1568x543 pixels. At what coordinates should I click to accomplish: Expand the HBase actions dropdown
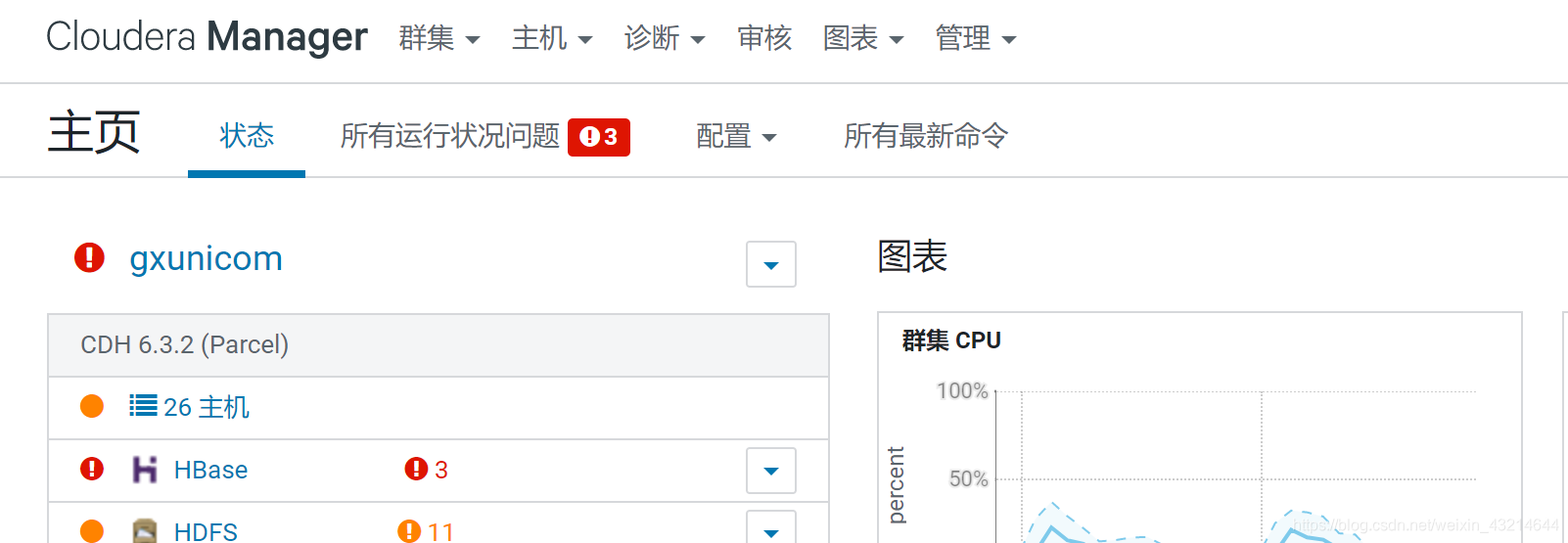771,471
